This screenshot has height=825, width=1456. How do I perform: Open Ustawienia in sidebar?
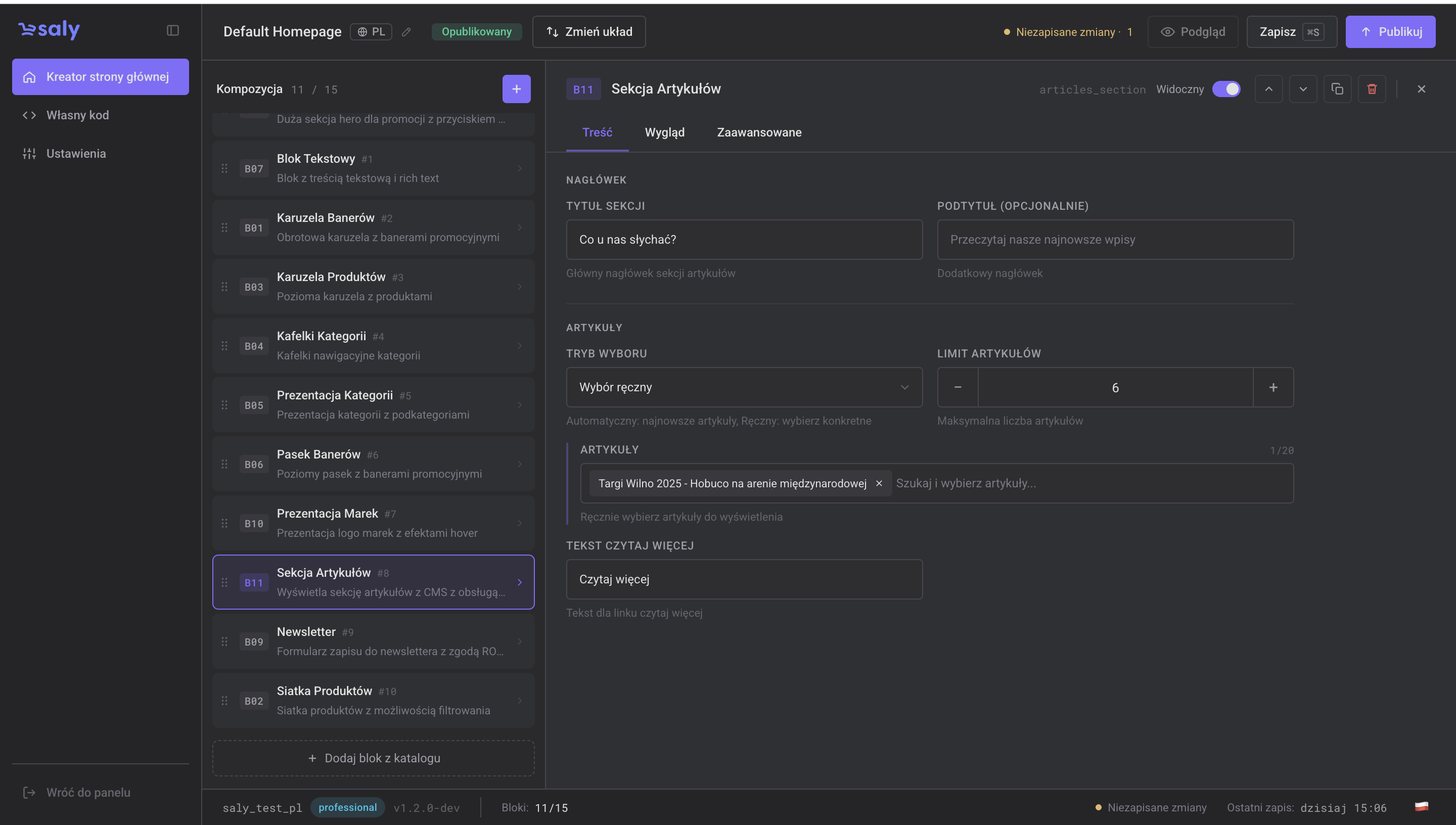(100, 154)
